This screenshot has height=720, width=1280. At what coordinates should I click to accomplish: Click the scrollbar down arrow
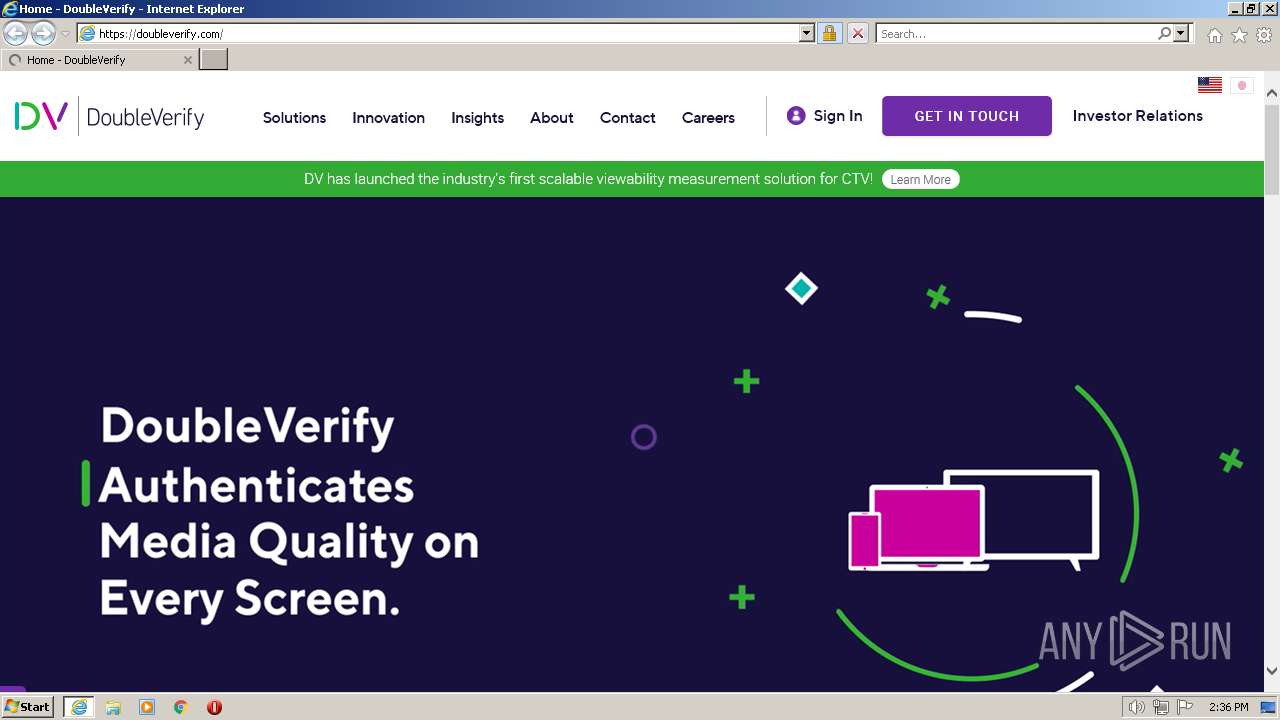coord(1272,671)
